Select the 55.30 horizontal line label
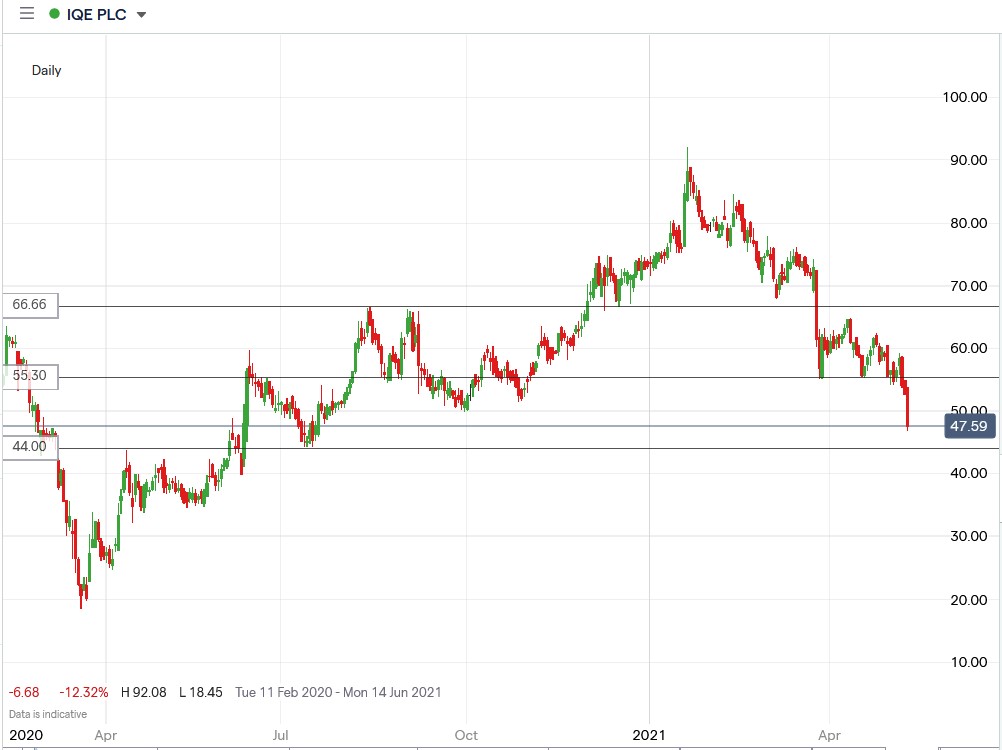 point(29,376)
